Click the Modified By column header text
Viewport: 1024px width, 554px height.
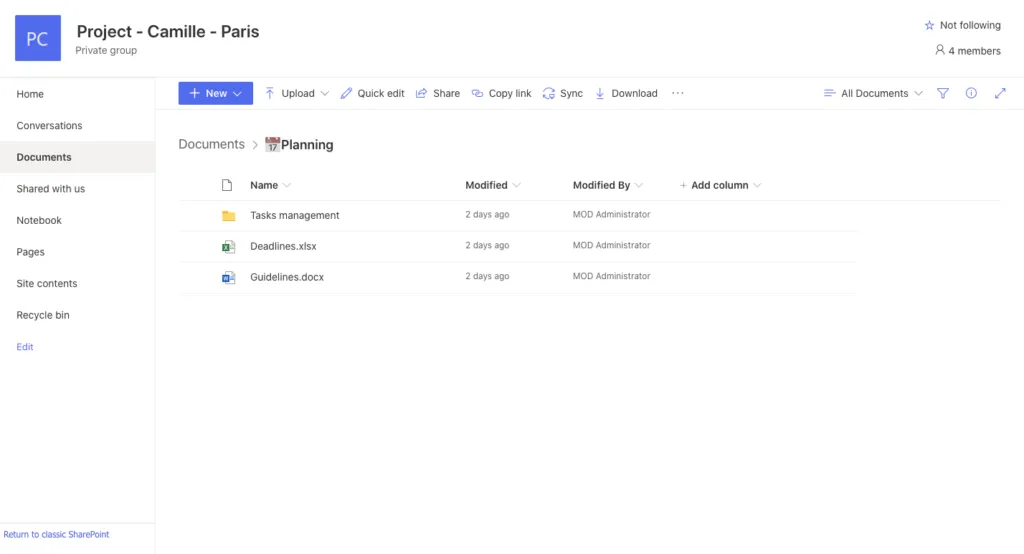tap(601, 186)
